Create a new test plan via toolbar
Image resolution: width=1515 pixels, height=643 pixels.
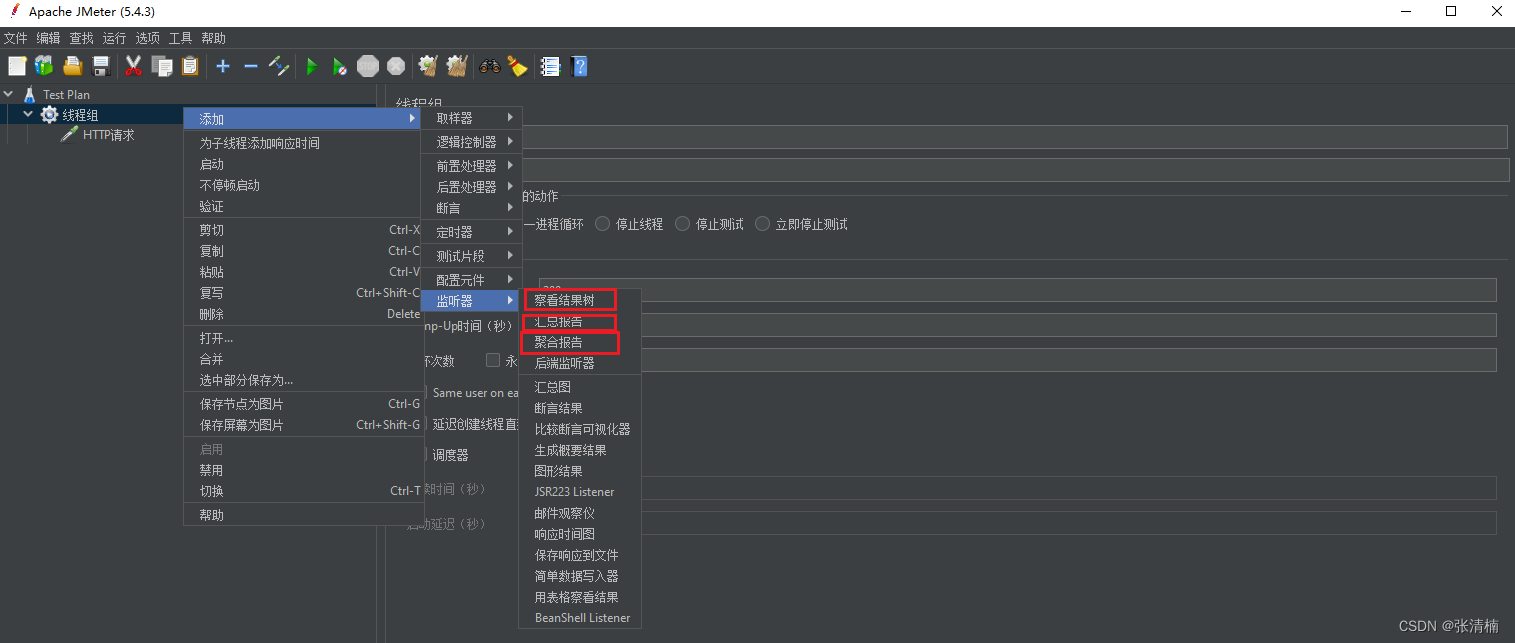click(17, 66)
